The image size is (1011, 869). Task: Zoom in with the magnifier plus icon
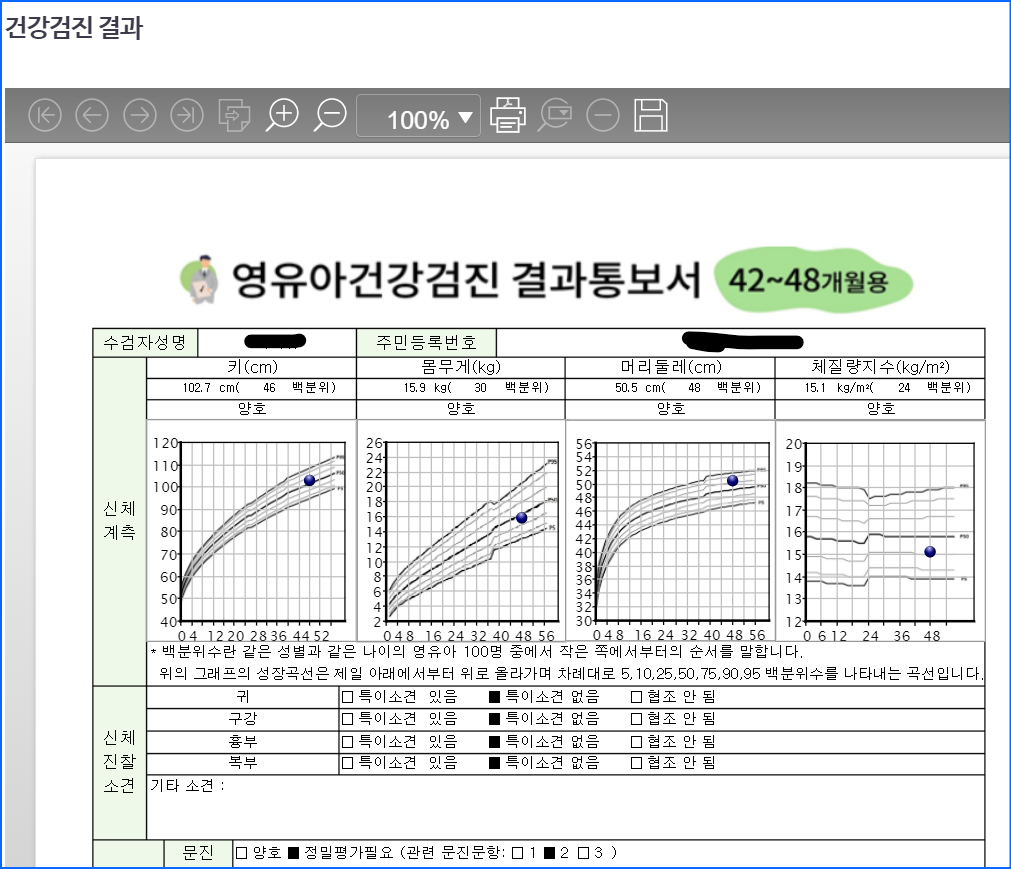(282, 116)
